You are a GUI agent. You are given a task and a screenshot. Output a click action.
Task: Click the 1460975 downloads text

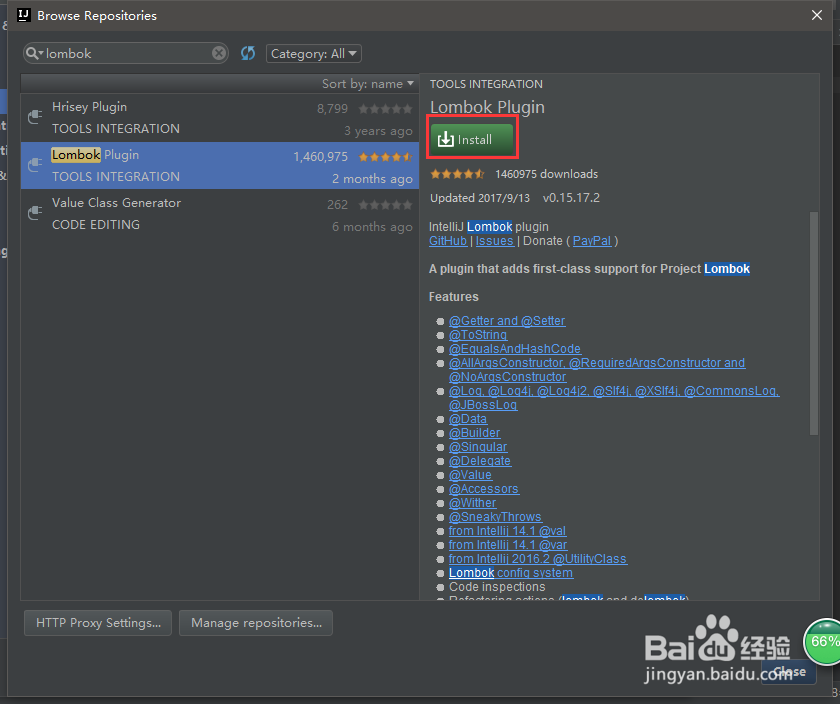546,174
